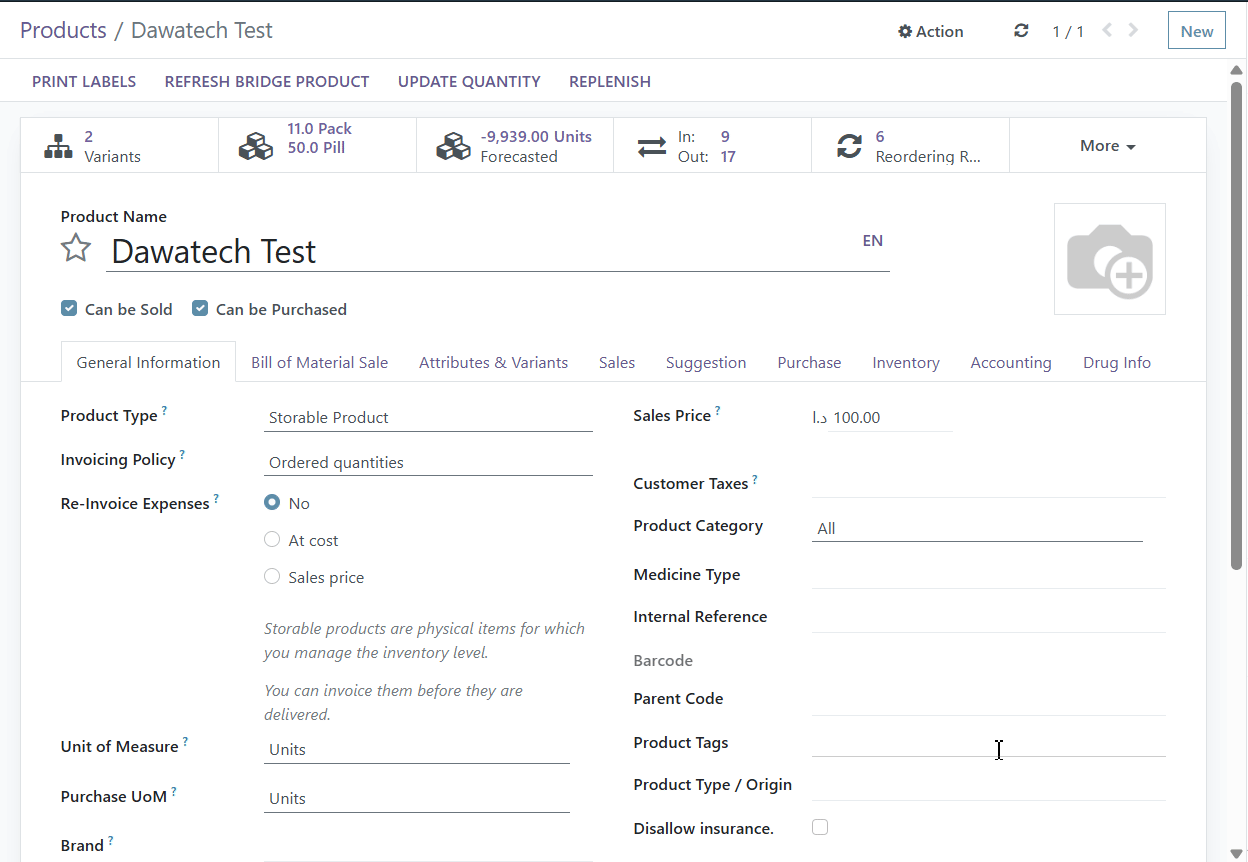
Task: Click the New button
Action: 1196,31
